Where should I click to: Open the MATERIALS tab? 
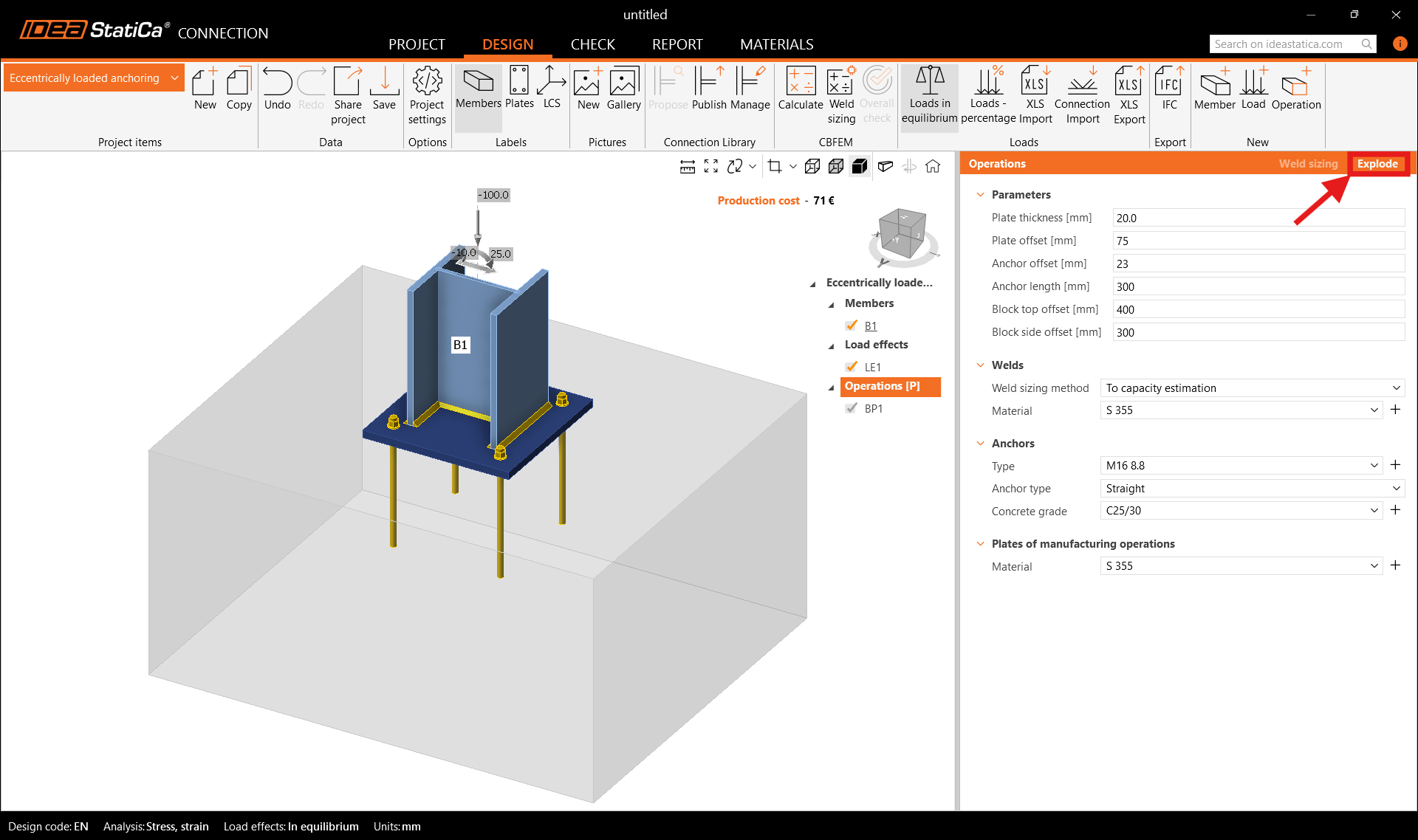776,44
